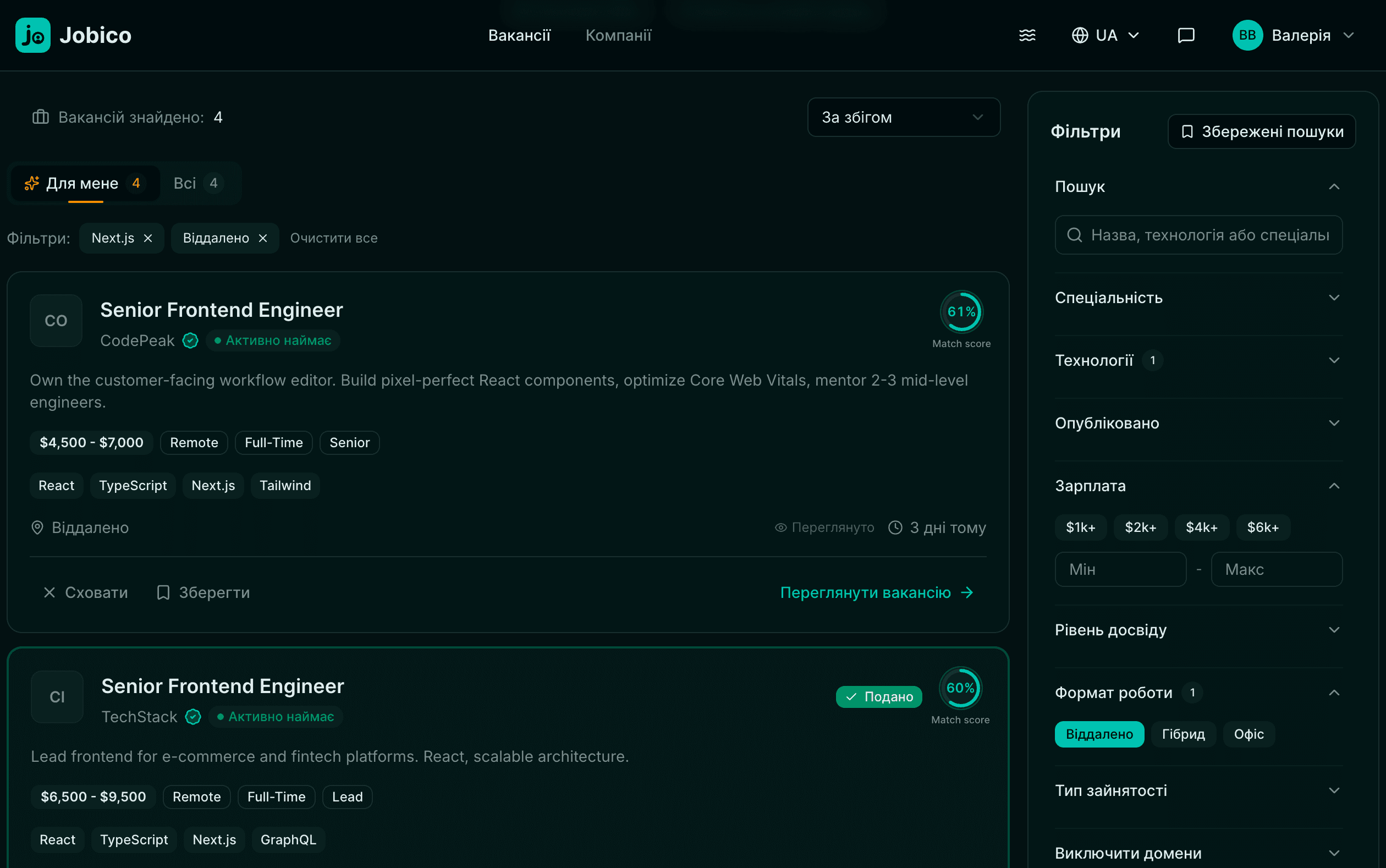This screenshot has width=1386, height=868.
Task: Open Переглянути вакансію for CodePeak job
Action: tap(877, 592)
